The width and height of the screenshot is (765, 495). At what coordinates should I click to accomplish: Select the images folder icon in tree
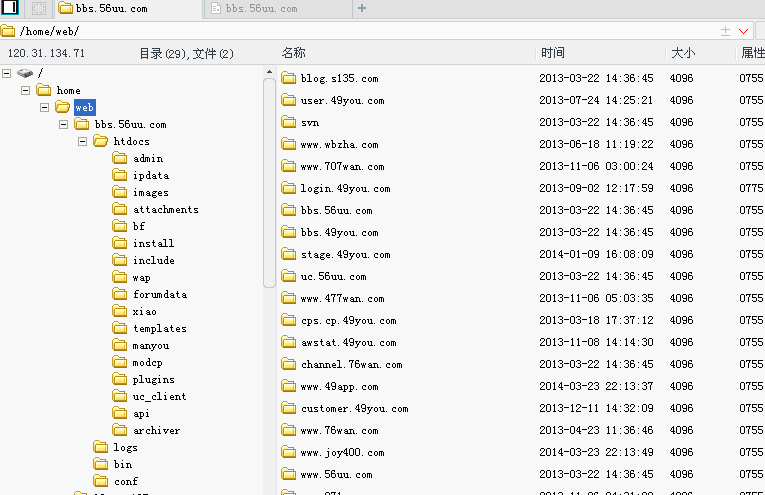pos(120,192)
